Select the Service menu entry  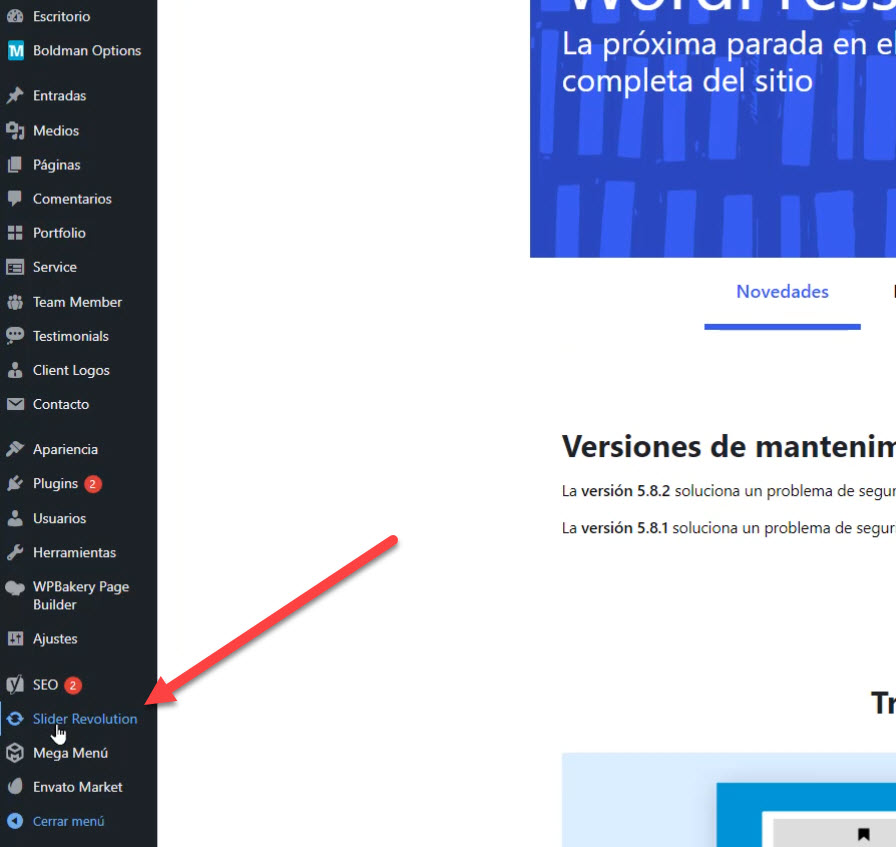point(55,267)
